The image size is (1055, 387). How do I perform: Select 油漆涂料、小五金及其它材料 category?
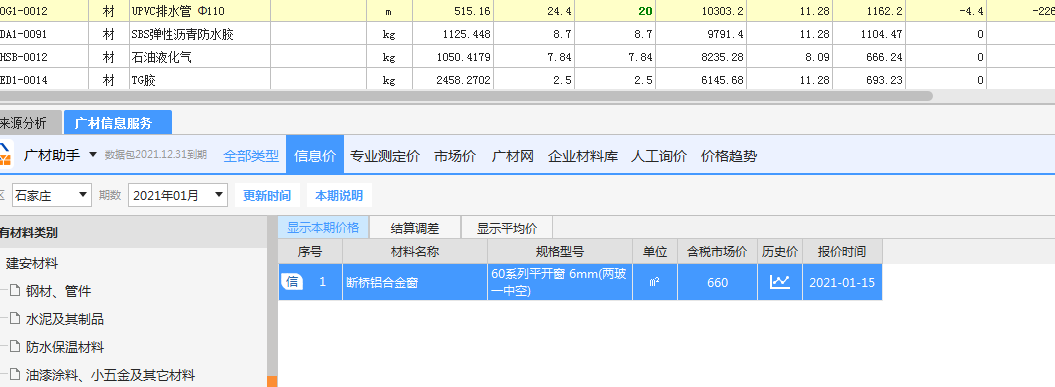click(x=110, y=375)
